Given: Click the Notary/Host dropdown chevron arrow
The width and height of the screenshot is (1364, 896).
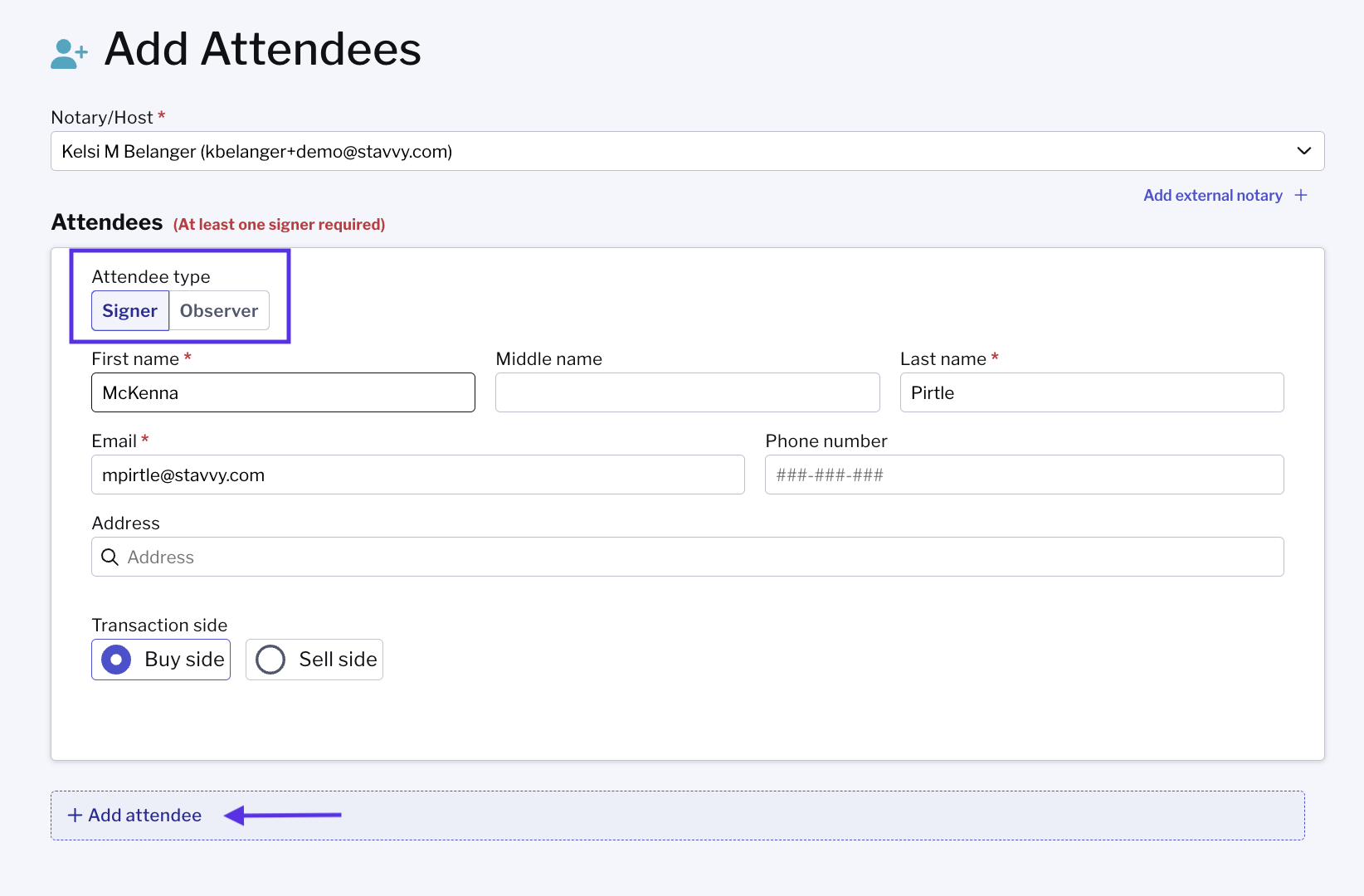Looking at the screenshot, I should 1303,151.
